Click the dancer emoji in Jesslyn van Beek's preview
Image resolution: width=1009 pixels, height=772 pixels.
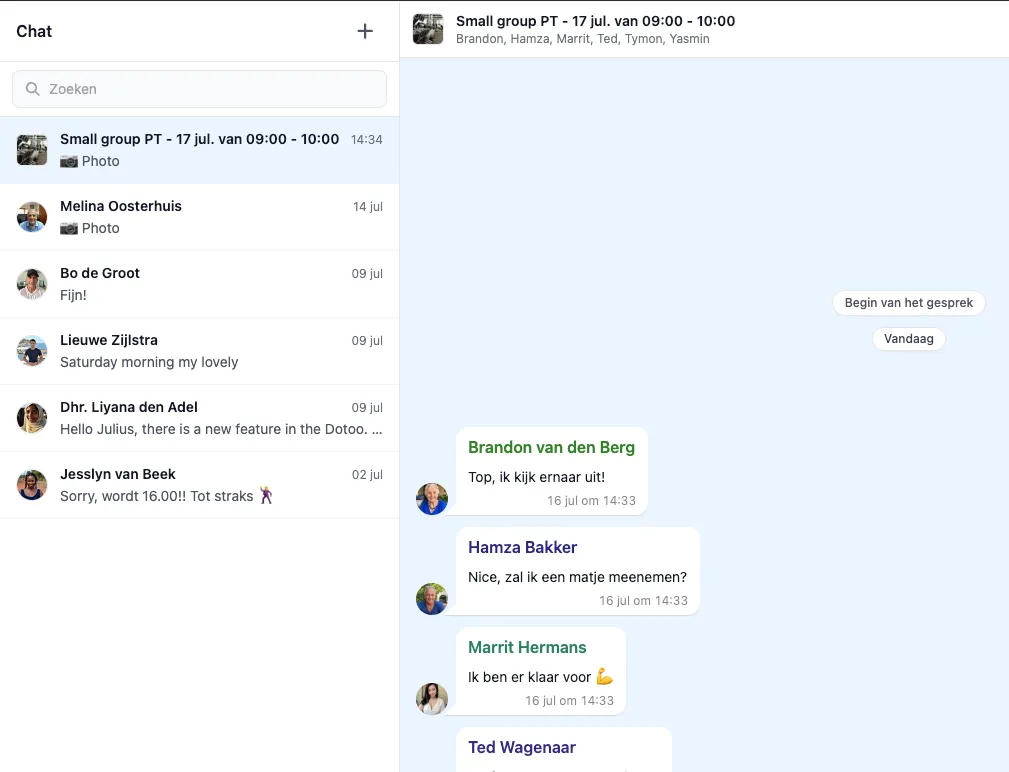266,495
